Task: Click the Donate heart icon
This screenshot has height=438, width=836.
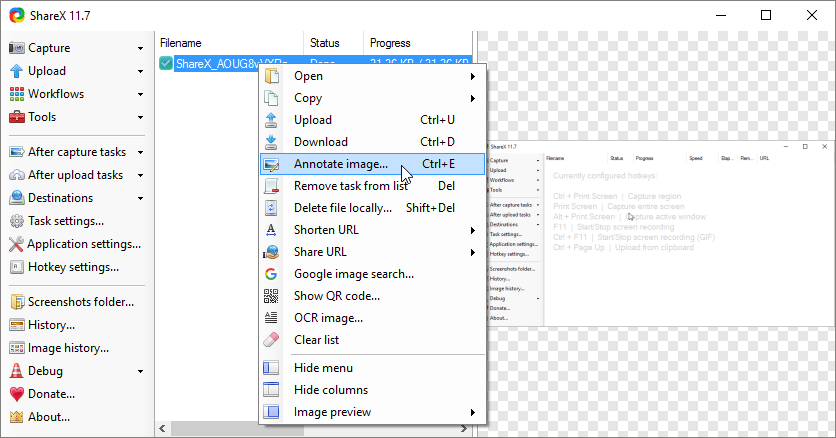Action: (17, 394)
